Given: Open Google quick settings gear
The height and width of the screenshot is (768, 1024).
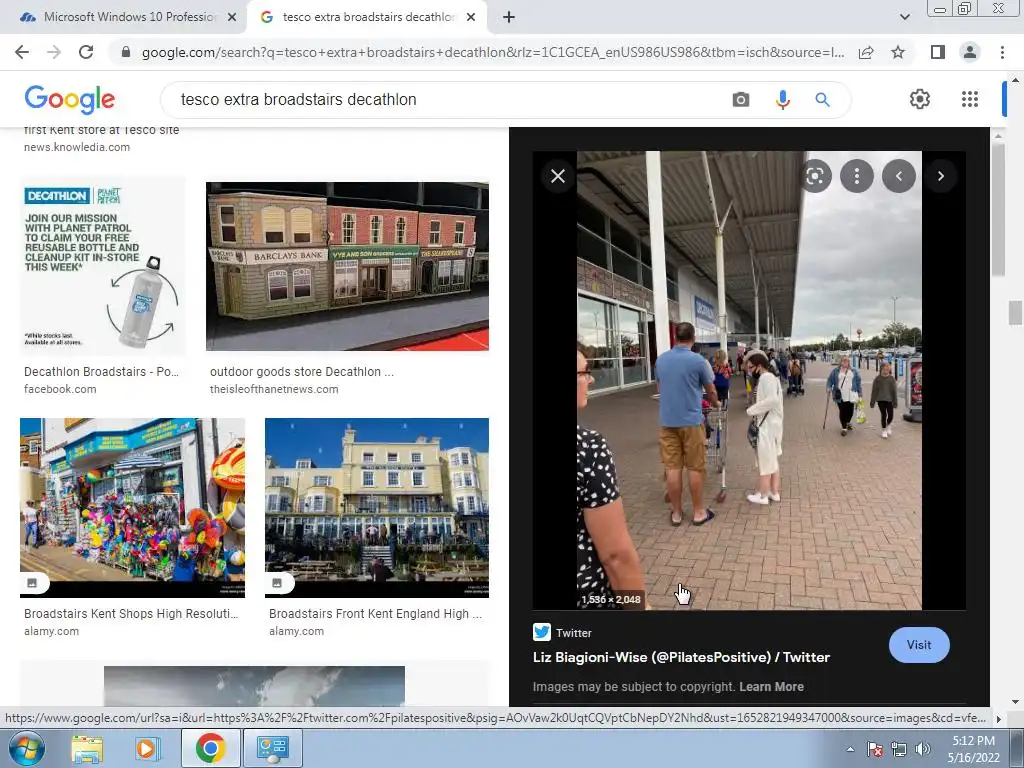Looking at the screenshot, I should pyautogui.click(x=920, y=99).
